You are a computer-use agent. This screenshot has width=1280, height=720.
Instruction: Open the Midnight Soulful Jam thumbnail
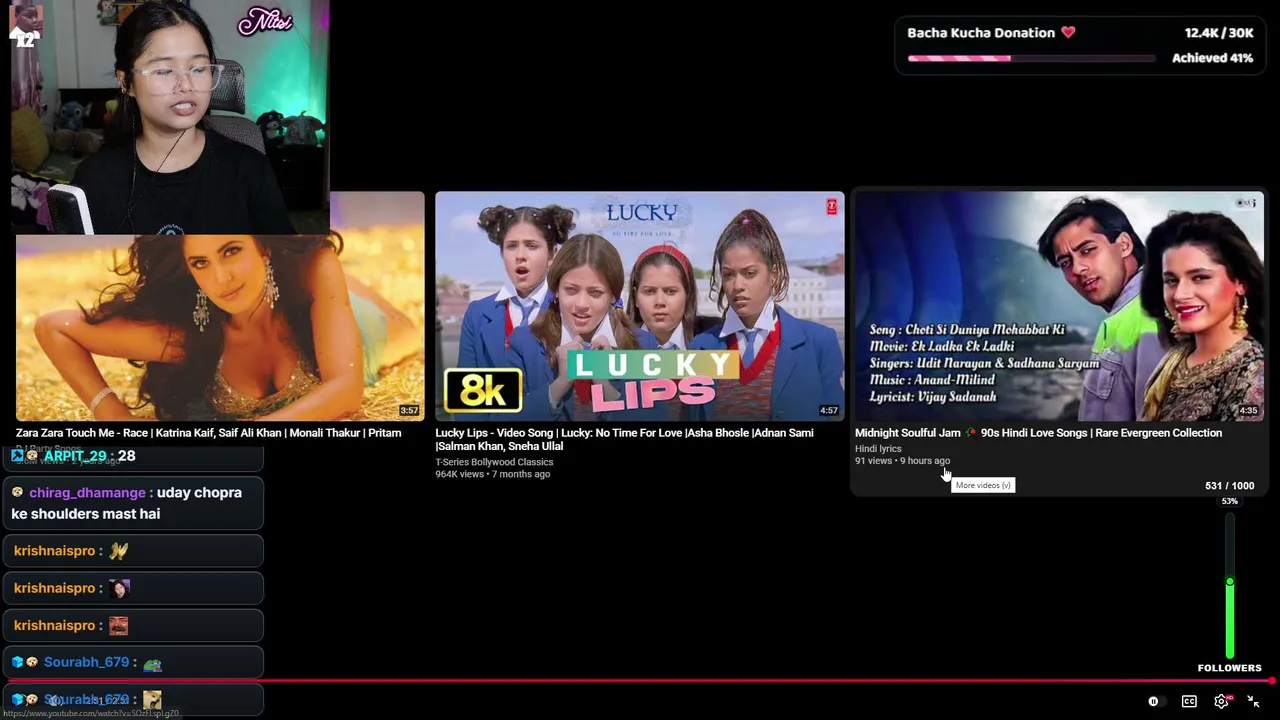[1059, 306]
